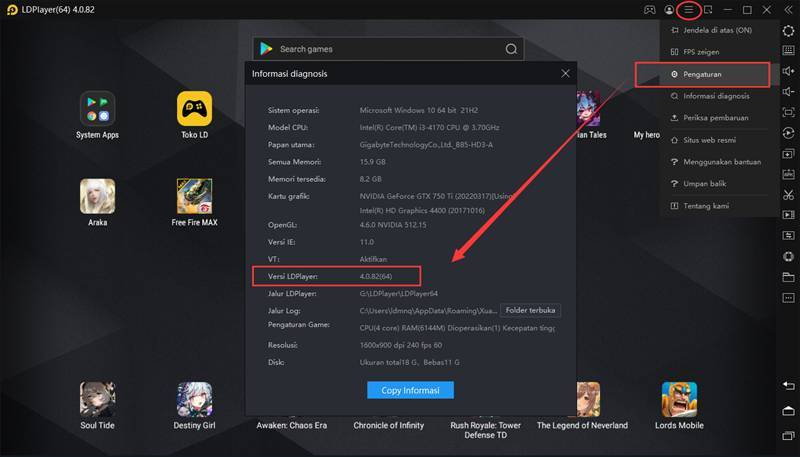Click the Google Play logo in search bar
This screenshot has width=800, height=457.
point(266,49)
